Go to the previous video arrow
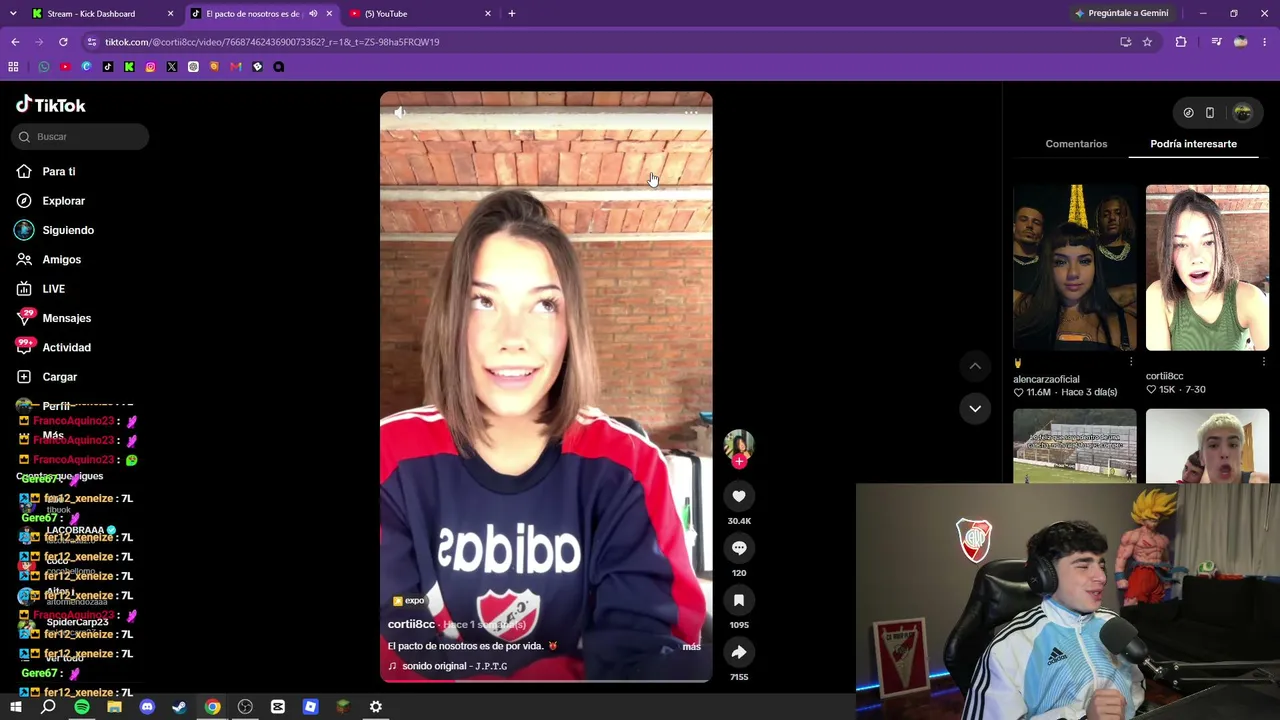Viewport: 1280px width, 720px height. click(975, 366)
